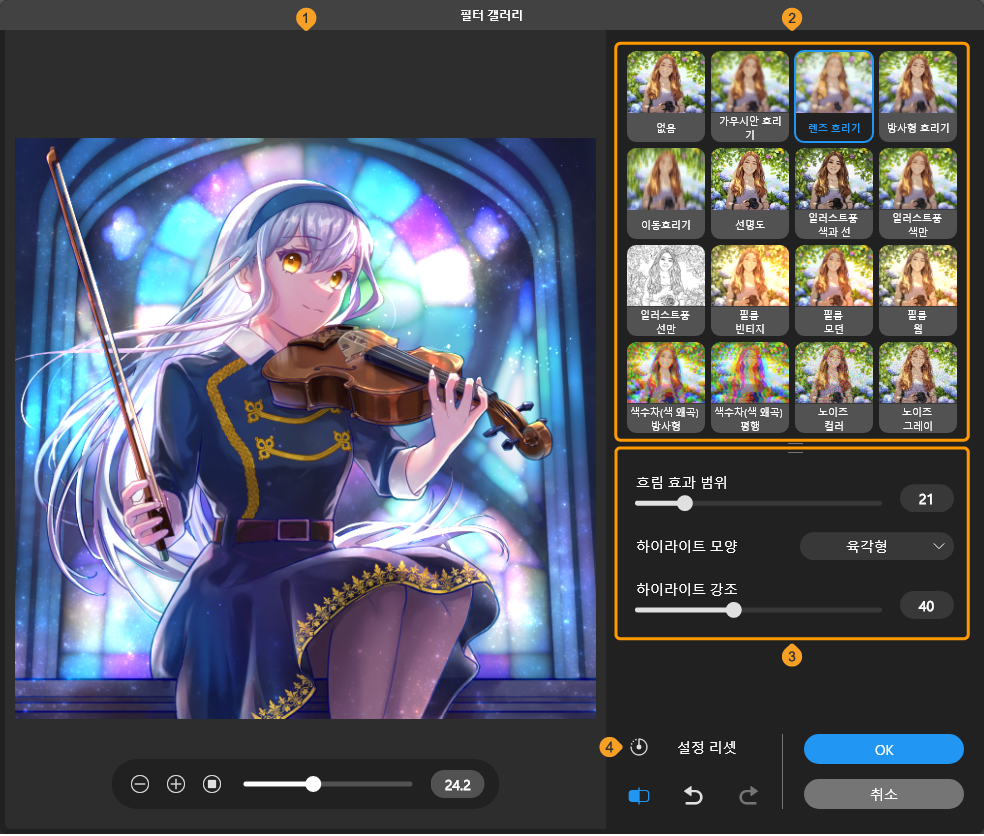Click the violinist preview image
The height and width of the screenshot is (836, 984).
tap(306, 428)
